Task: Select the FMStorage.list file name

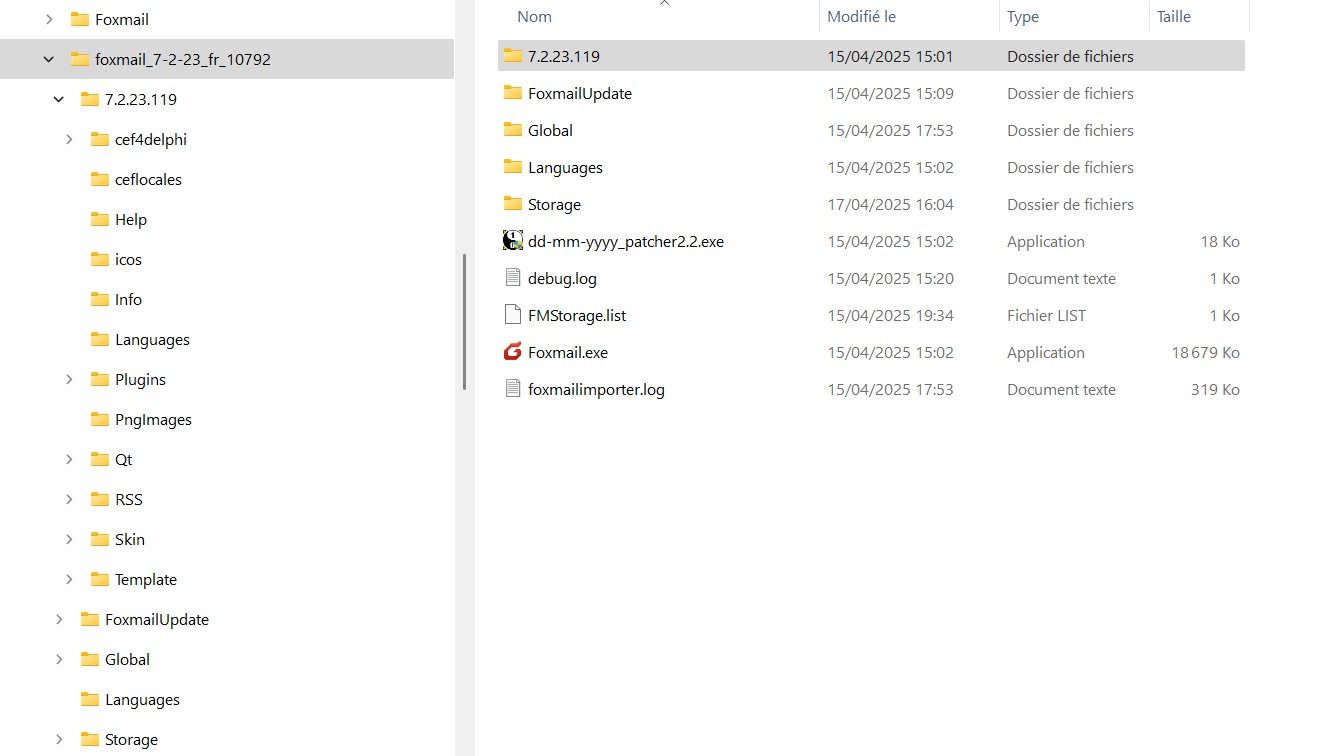Action: 577,315
